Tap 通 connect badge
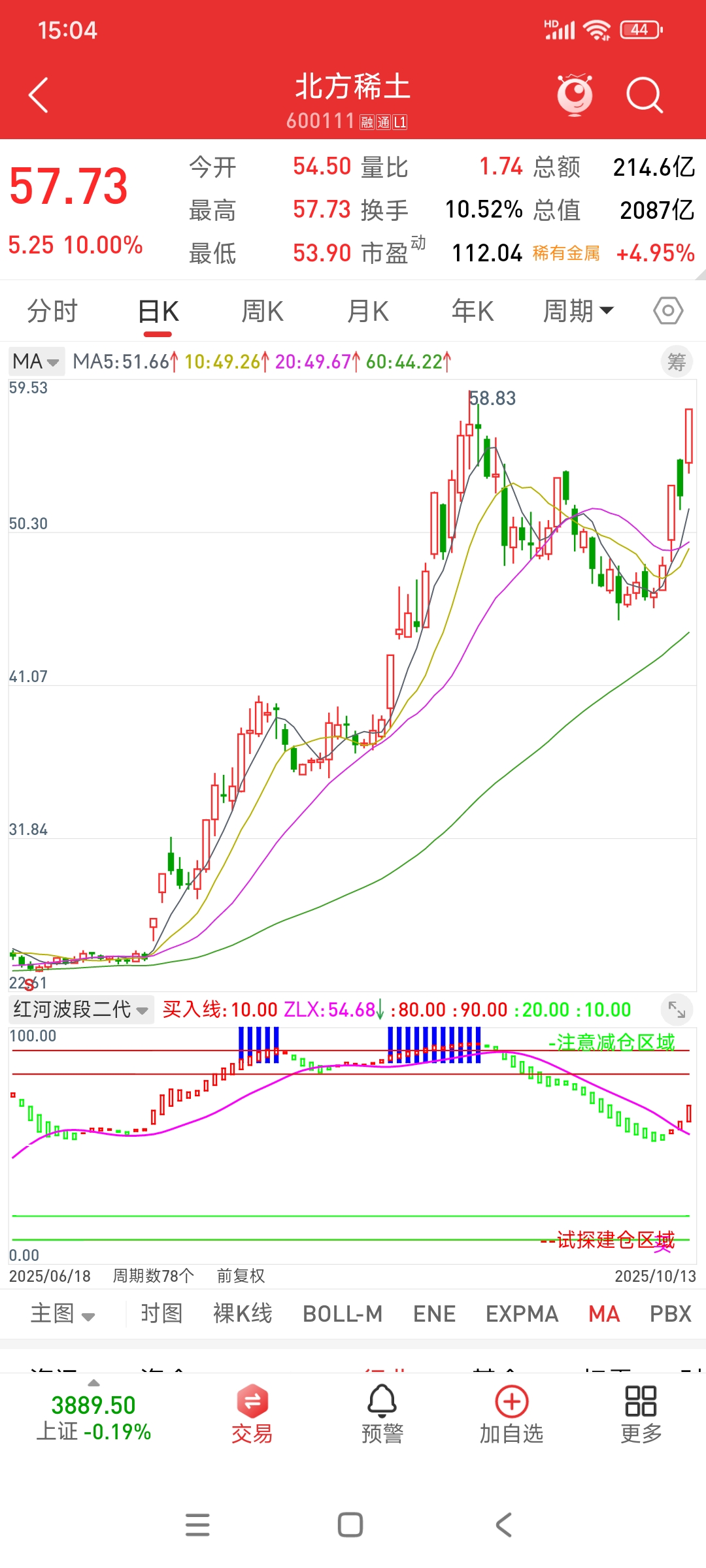This screenshot has width=706, height=1568. tap(384, 122)
